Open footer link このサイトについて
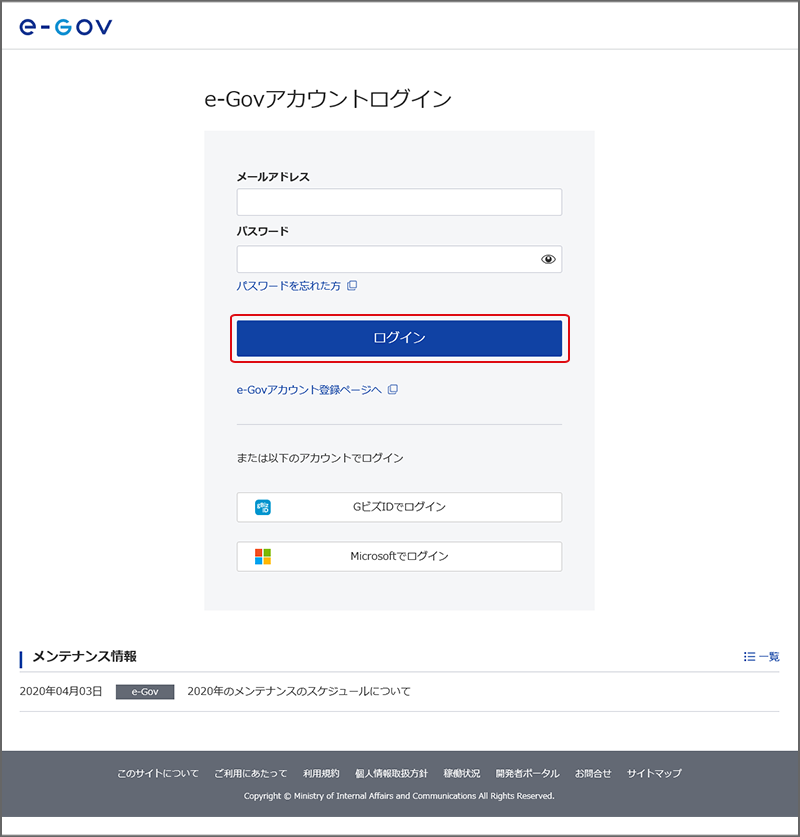Viewport: 800px width, 837px height. coord(158,773)
